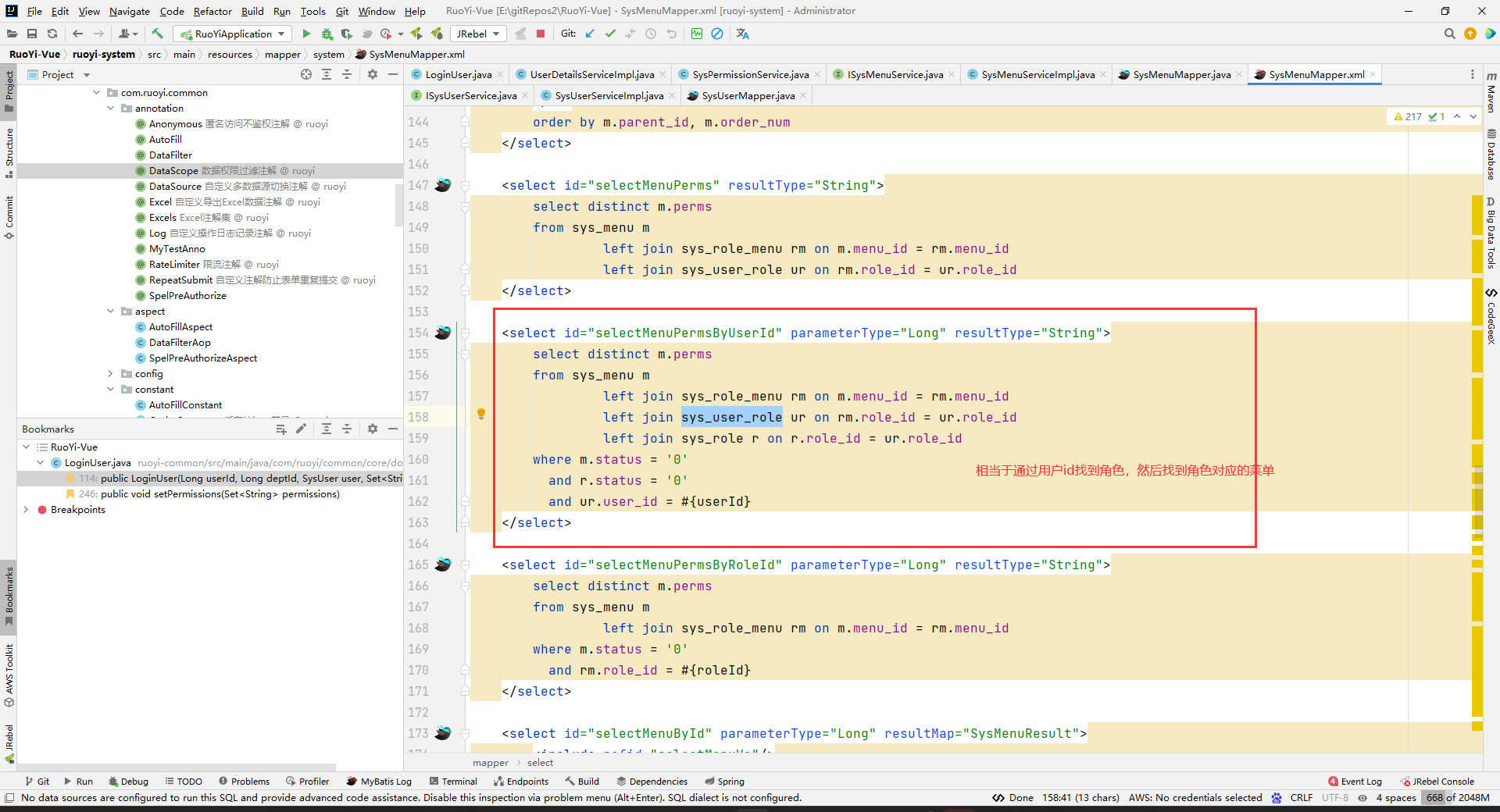Click the yellow intention lightbulb at line 158
This screenshot has height=812, width=1500.
481,414
